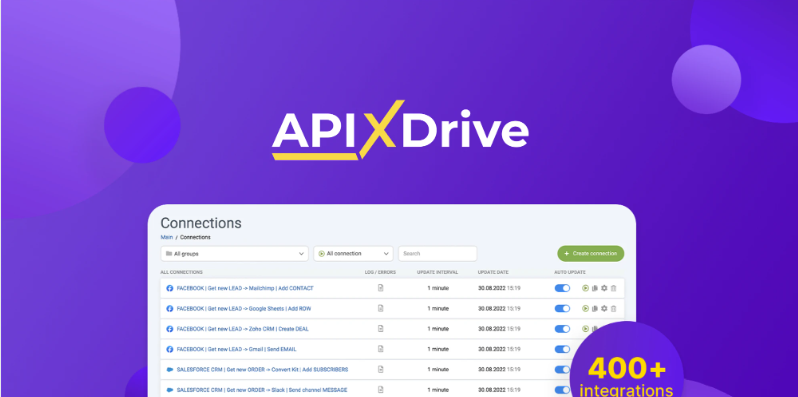Image resolution: width=798 pixels, height=397 pixels.
Task: Run the Zoho CRM Create DEAL connection
Action: (585, 329)
